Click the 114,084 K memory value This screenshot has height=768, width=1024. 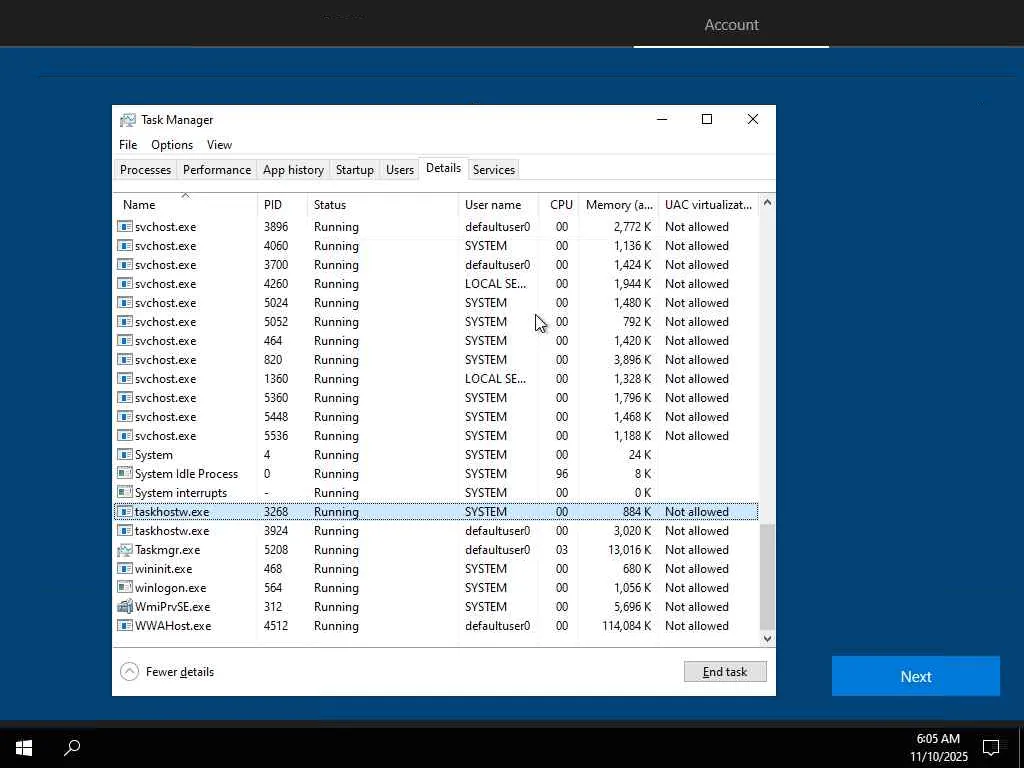pyautogui.click(x=626, y=626)
